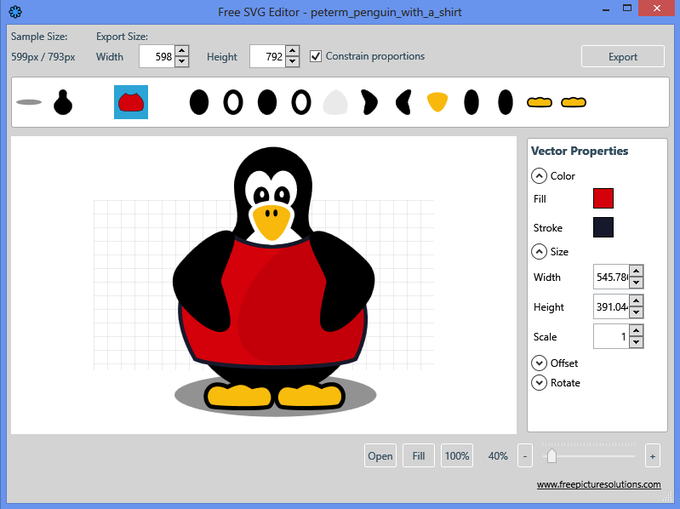Expand the Offset section
The image size is (680, 509).
(x=539, y=363)
